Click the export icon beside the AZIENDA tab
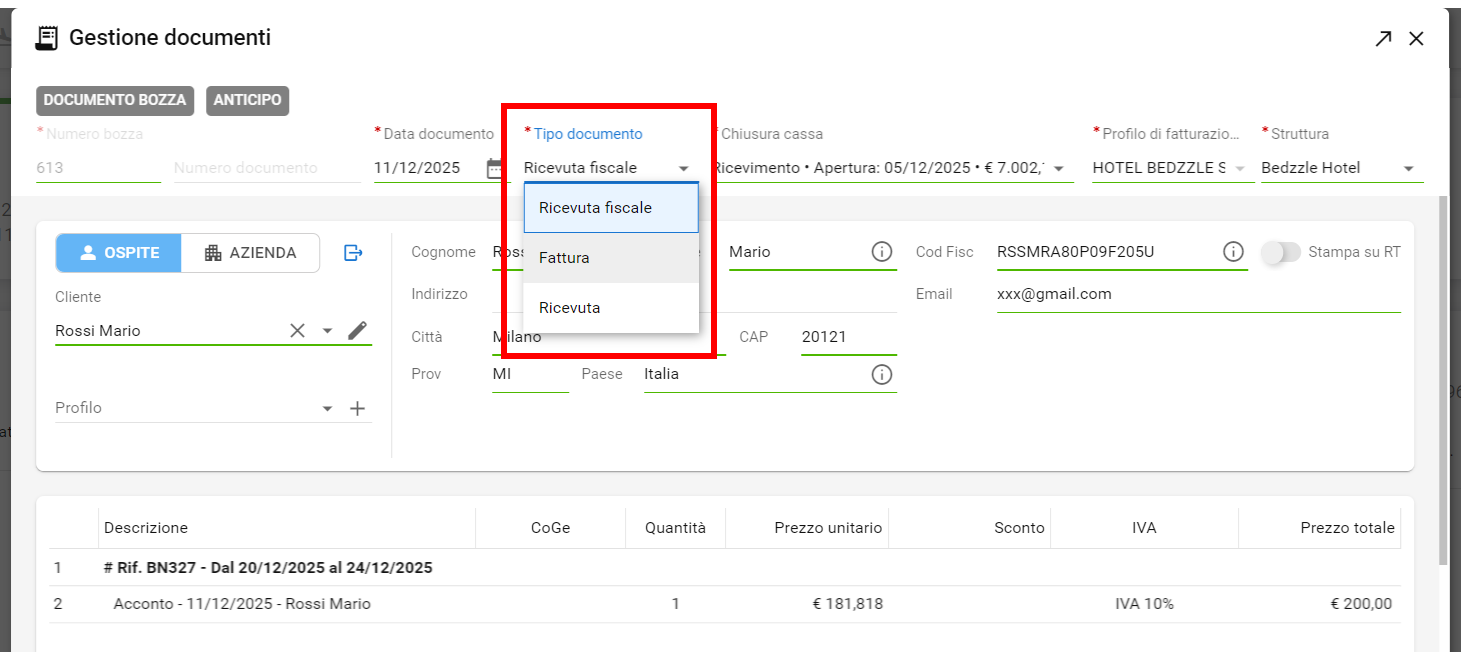This screenshot has width=1461, height=652. (353, 253)
